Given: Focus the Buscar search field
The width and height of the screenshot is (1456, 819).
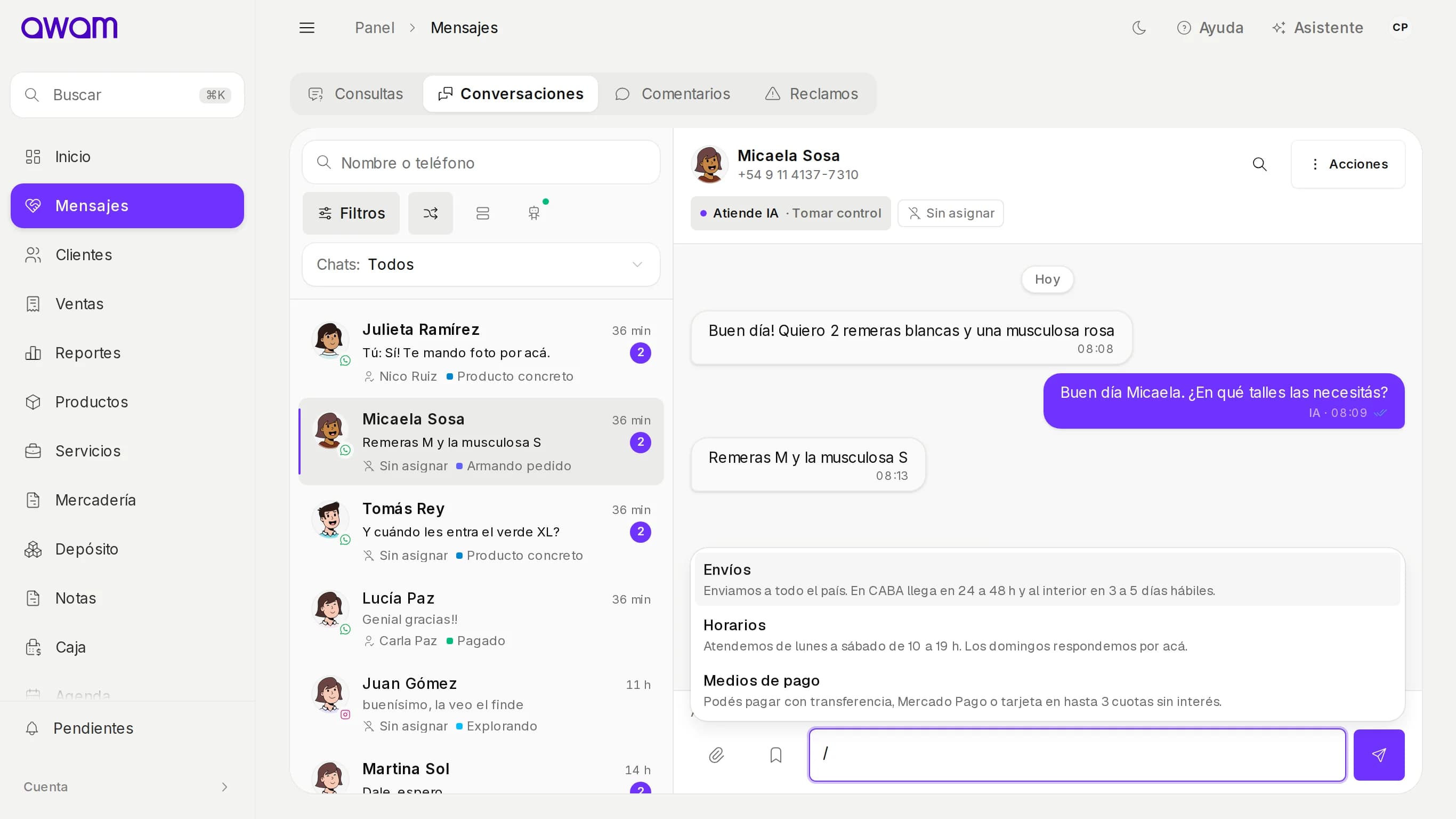Looking at the screenshot, I should click(127, 95).
